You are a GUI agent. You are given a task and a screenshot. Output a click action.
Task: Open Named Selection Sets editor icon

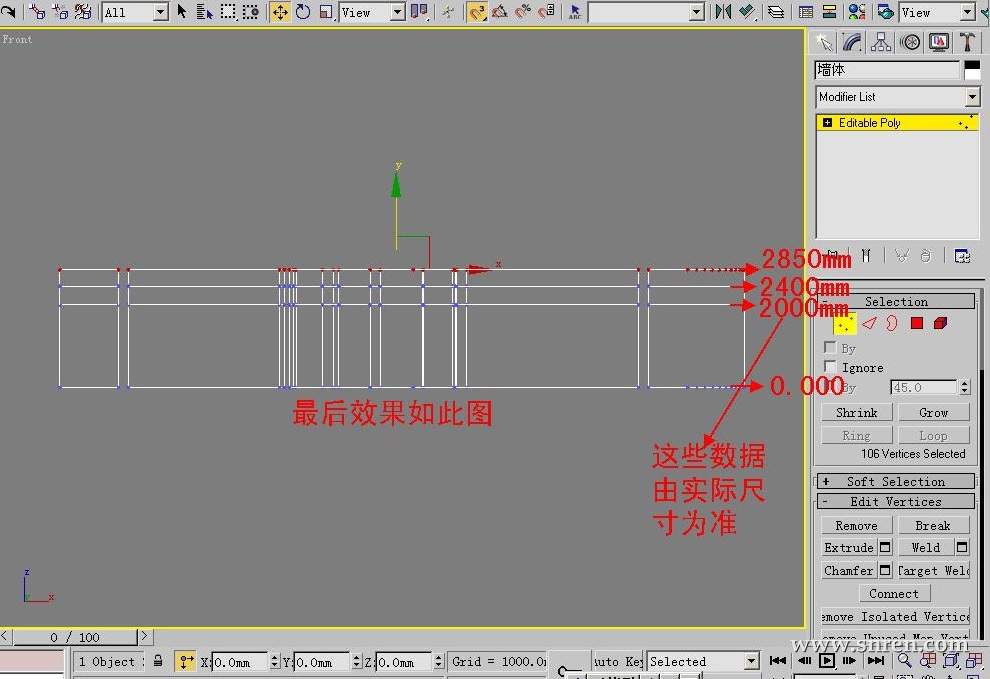tap(575, 11)
